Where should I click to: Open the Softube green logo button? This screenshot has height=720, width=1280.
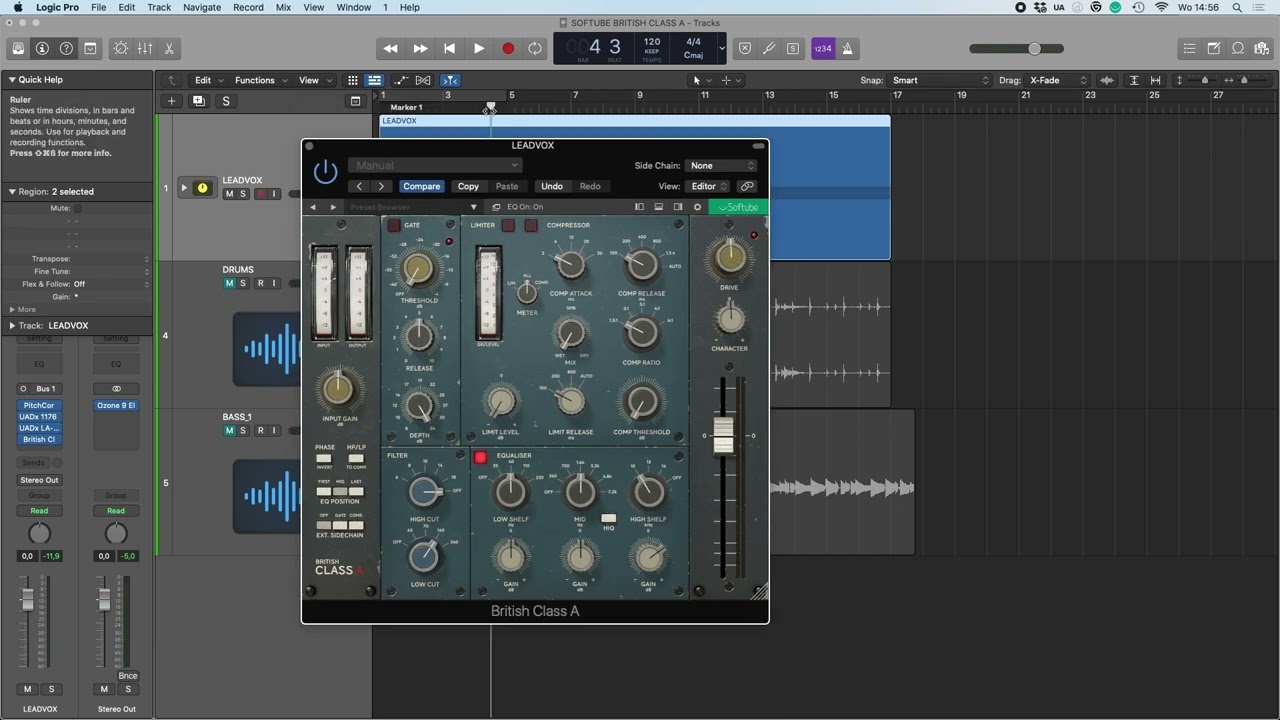tap(738, 207)
